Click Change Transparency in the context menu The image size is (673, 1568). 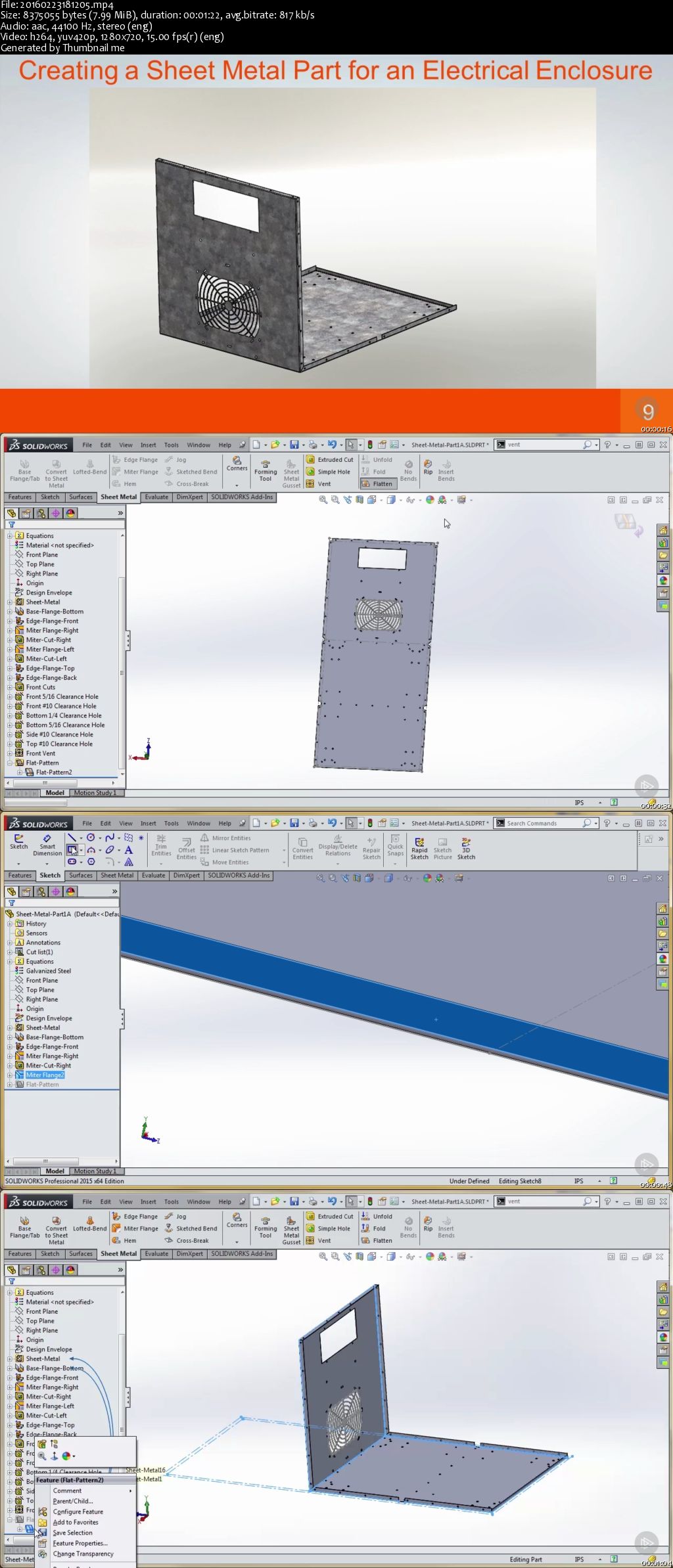pyautogui.click(x=83, y=1554)
